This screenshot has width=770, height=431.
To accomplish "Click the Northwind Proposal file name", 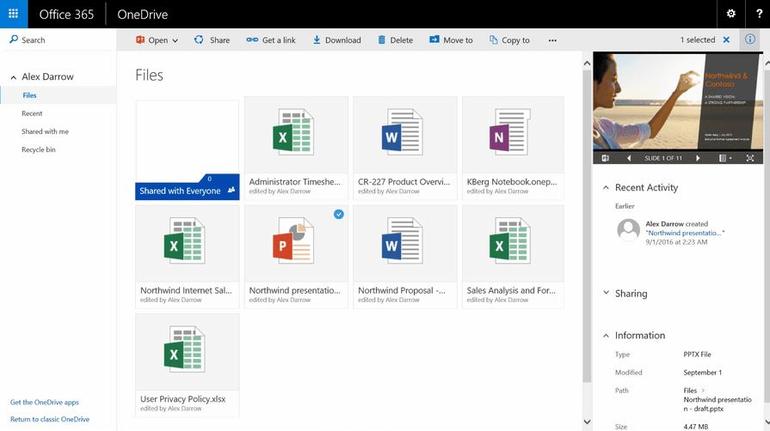I will tap(401, 291).
